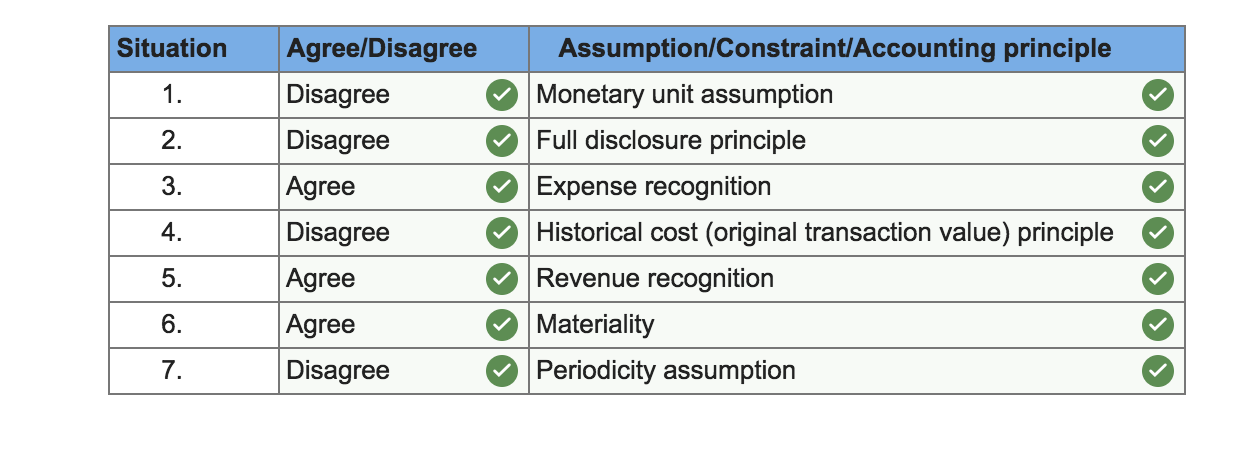Click the Situation column header
The height and width of the screenshot is (470, 1260).
(172, 49)
